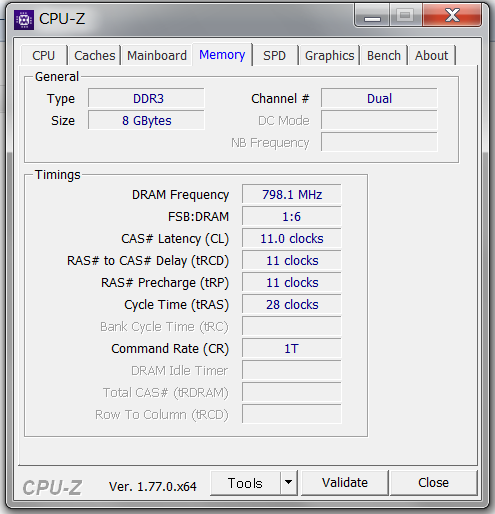Click the empty NB Frequency field

coord(379,143)
